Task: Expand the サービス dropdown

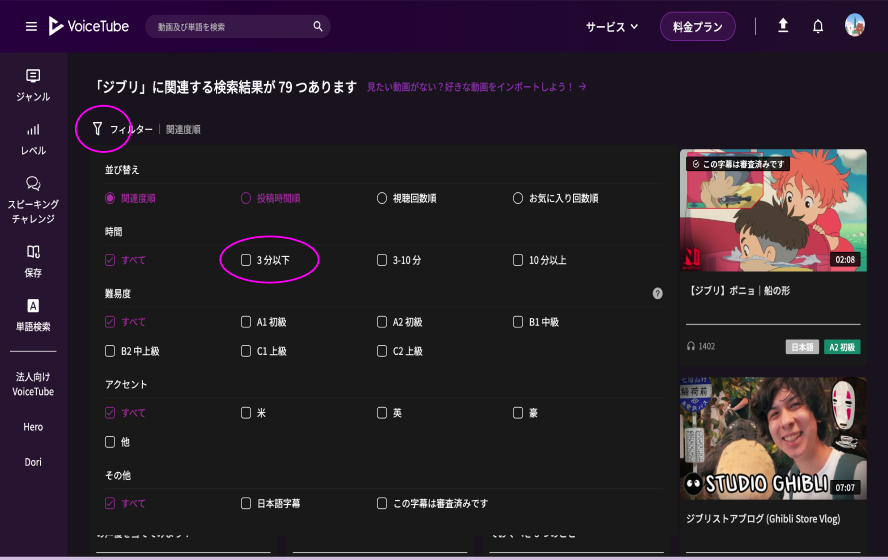Action: coord(612,27)
